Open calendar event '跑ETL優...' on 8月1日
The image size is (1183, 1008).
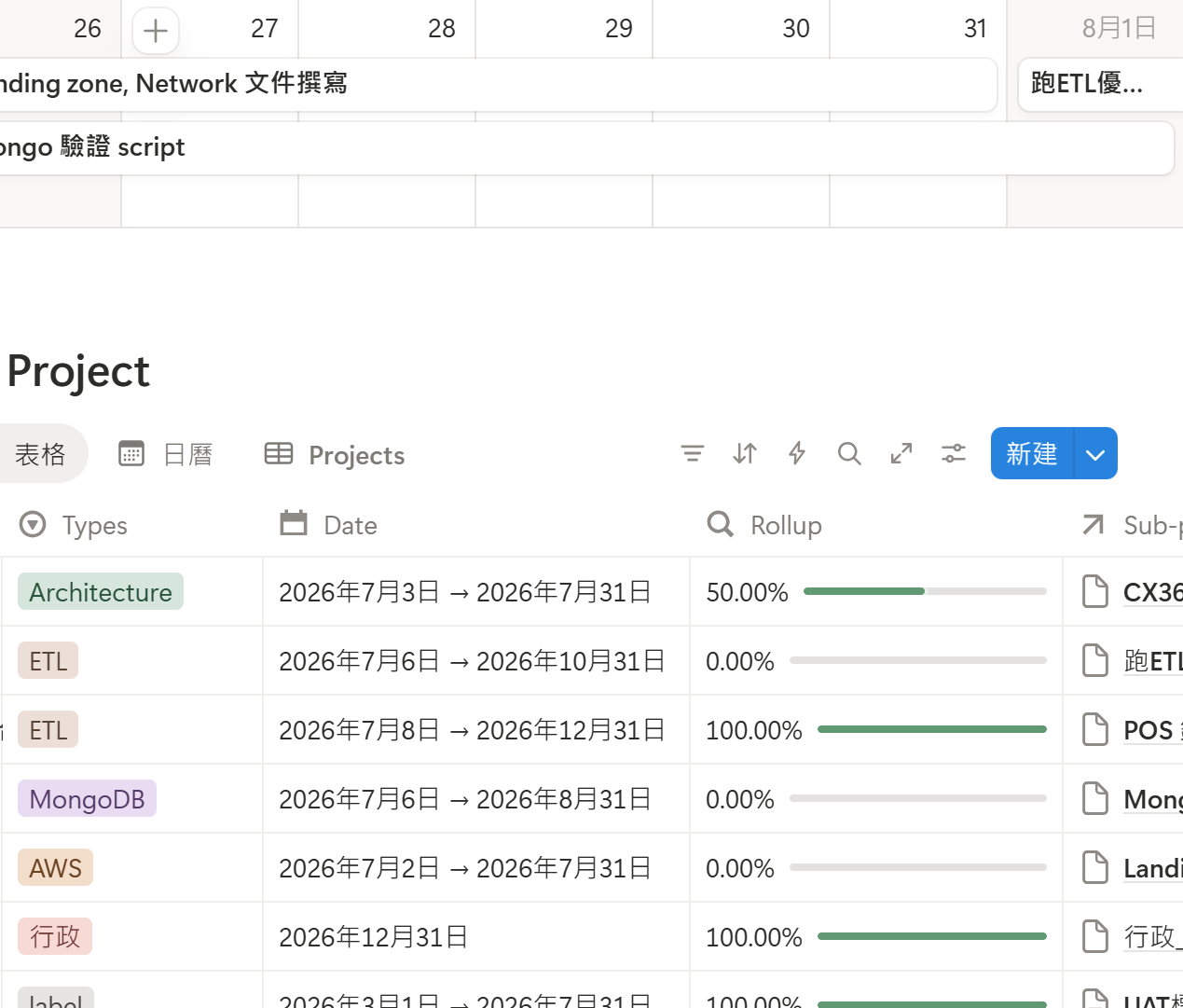point(1100,85)
